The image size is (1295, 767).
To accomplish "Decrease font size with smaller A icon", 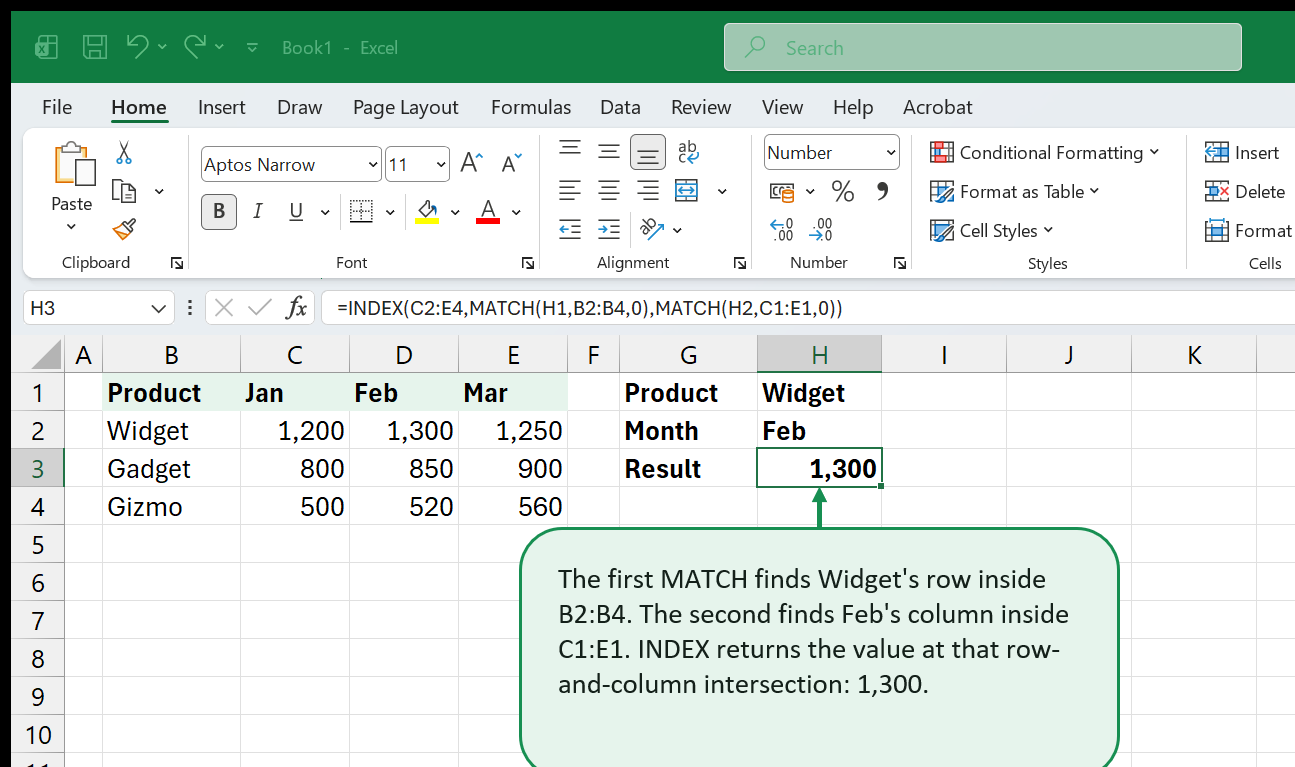I will [510, 164].
